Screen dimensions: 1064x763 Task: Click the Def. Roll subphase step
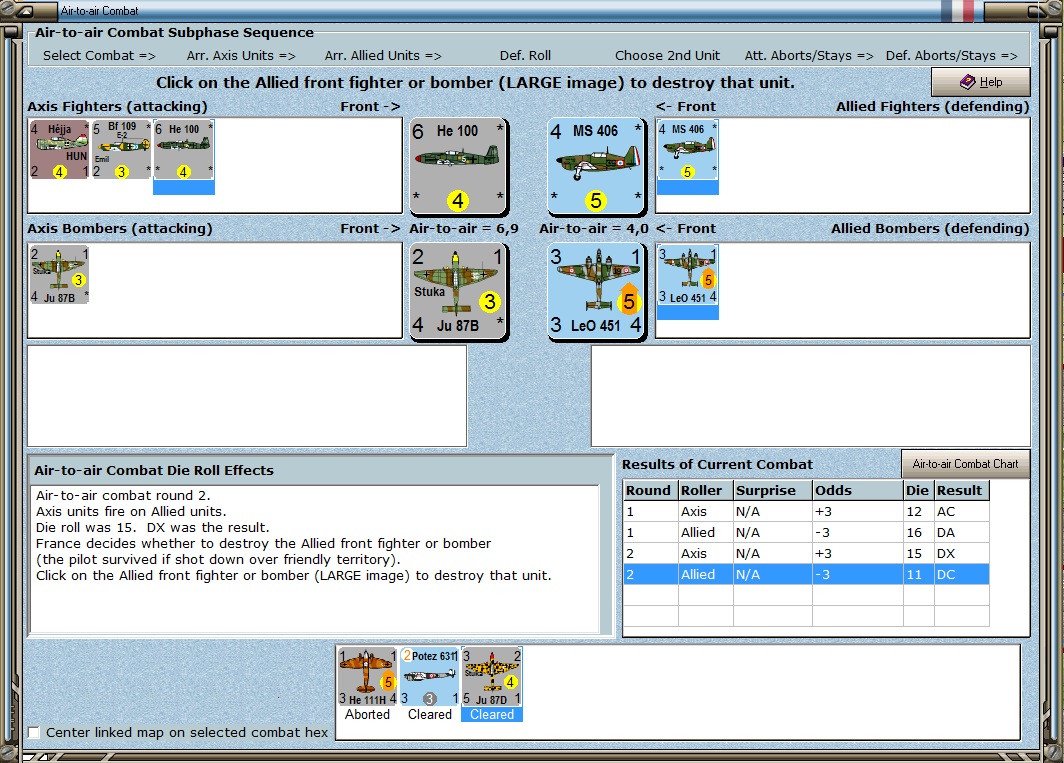[525, 56]
